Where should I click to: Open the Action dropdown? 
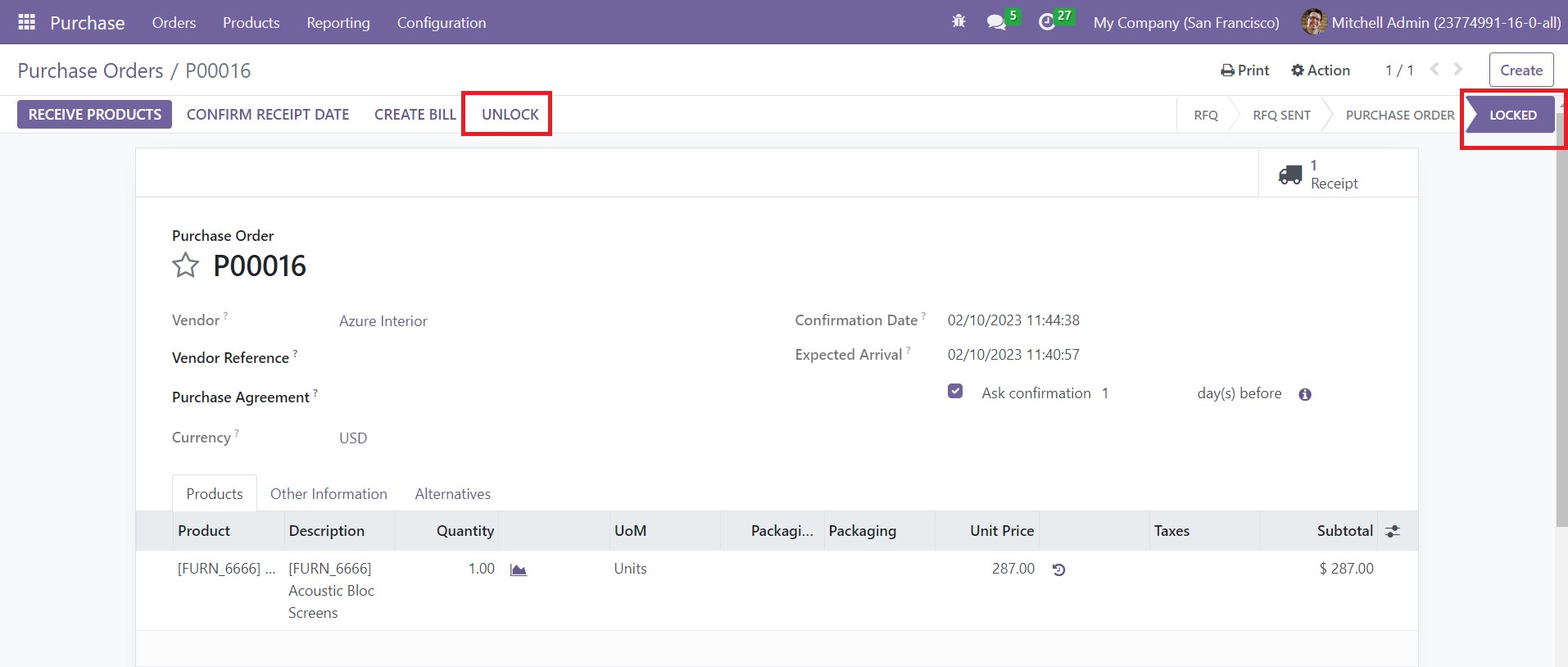[1321, 70]
